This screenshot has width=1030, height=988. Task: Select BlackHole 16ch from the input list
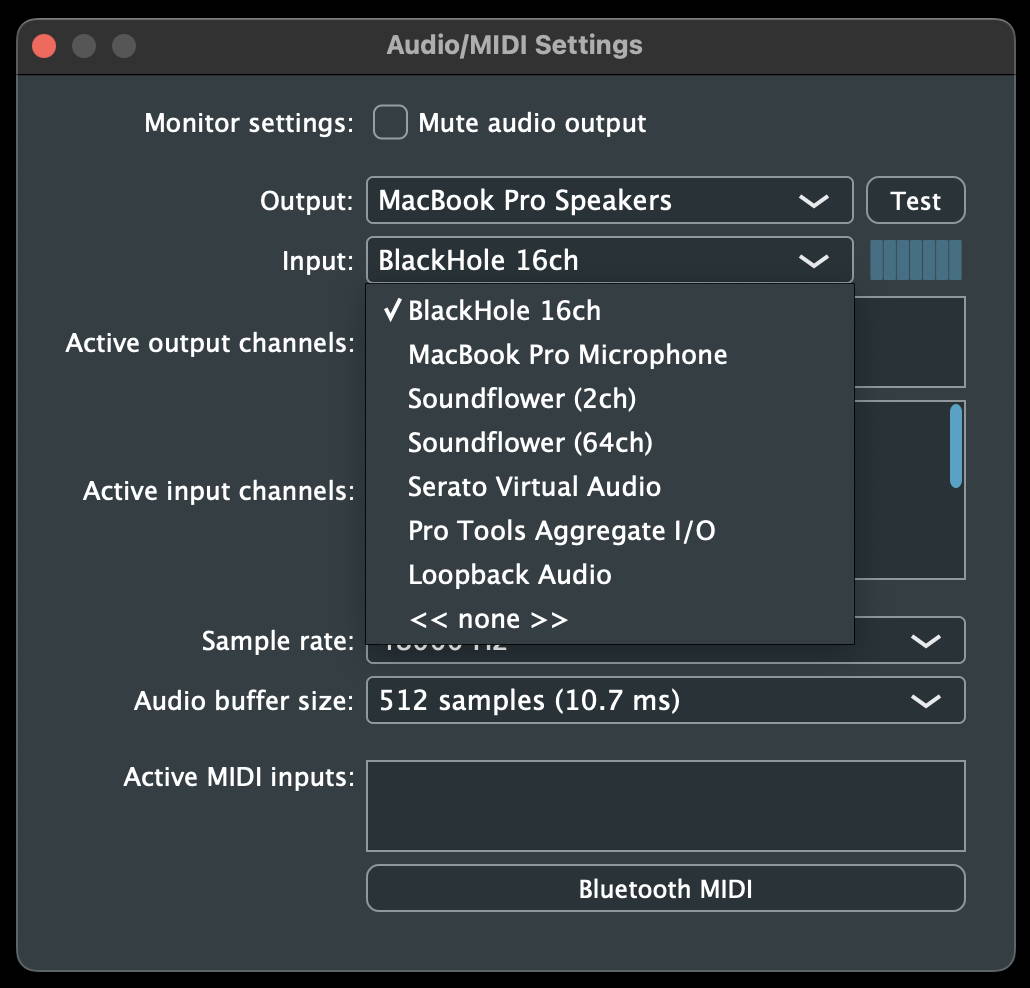point(610,311)
